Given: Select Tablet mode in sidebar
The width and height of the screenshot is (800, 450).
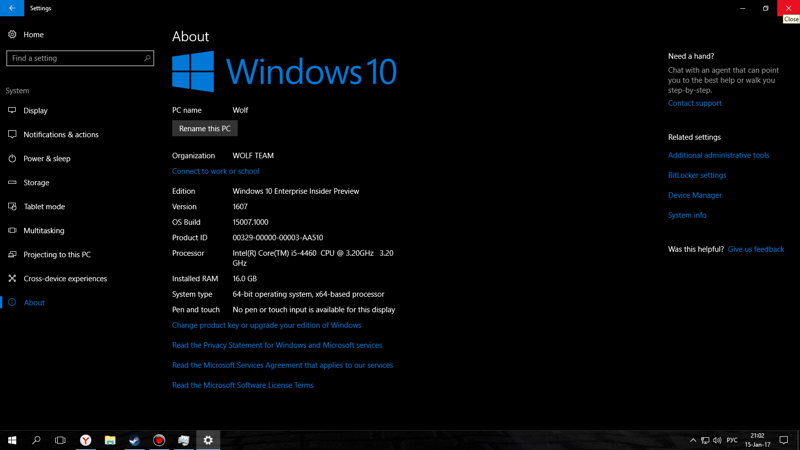Looking at the screenshot, I should (44, 206).
